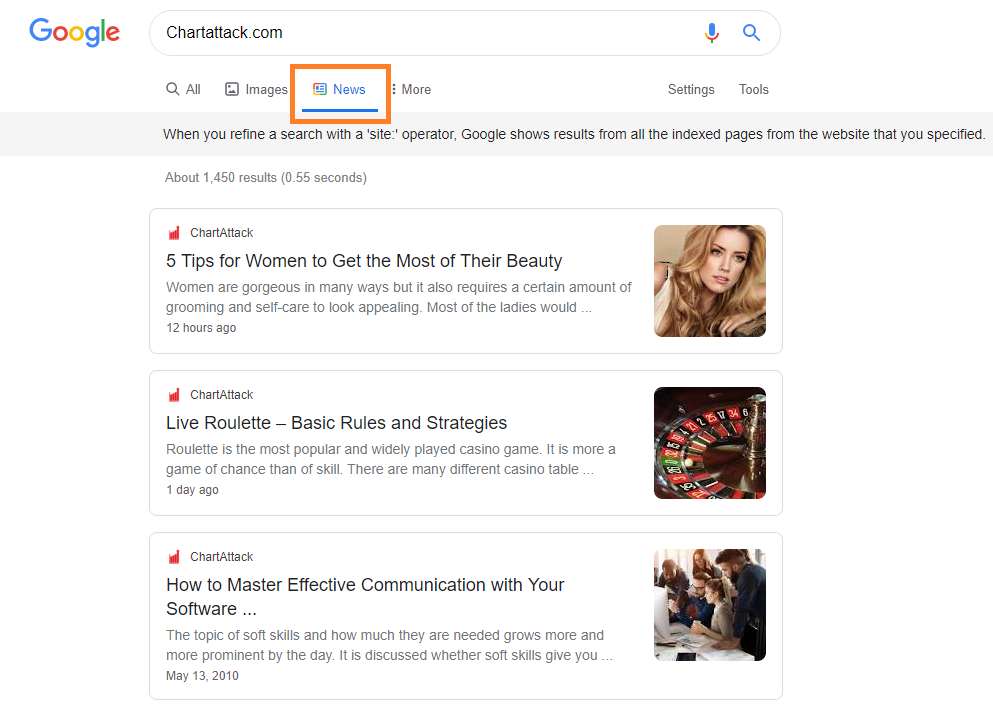Image resolution: width=993 pixels, height=709 pixels.
Task: Click snippet 'Roulette is the most popular'
Action: [391, 460]
